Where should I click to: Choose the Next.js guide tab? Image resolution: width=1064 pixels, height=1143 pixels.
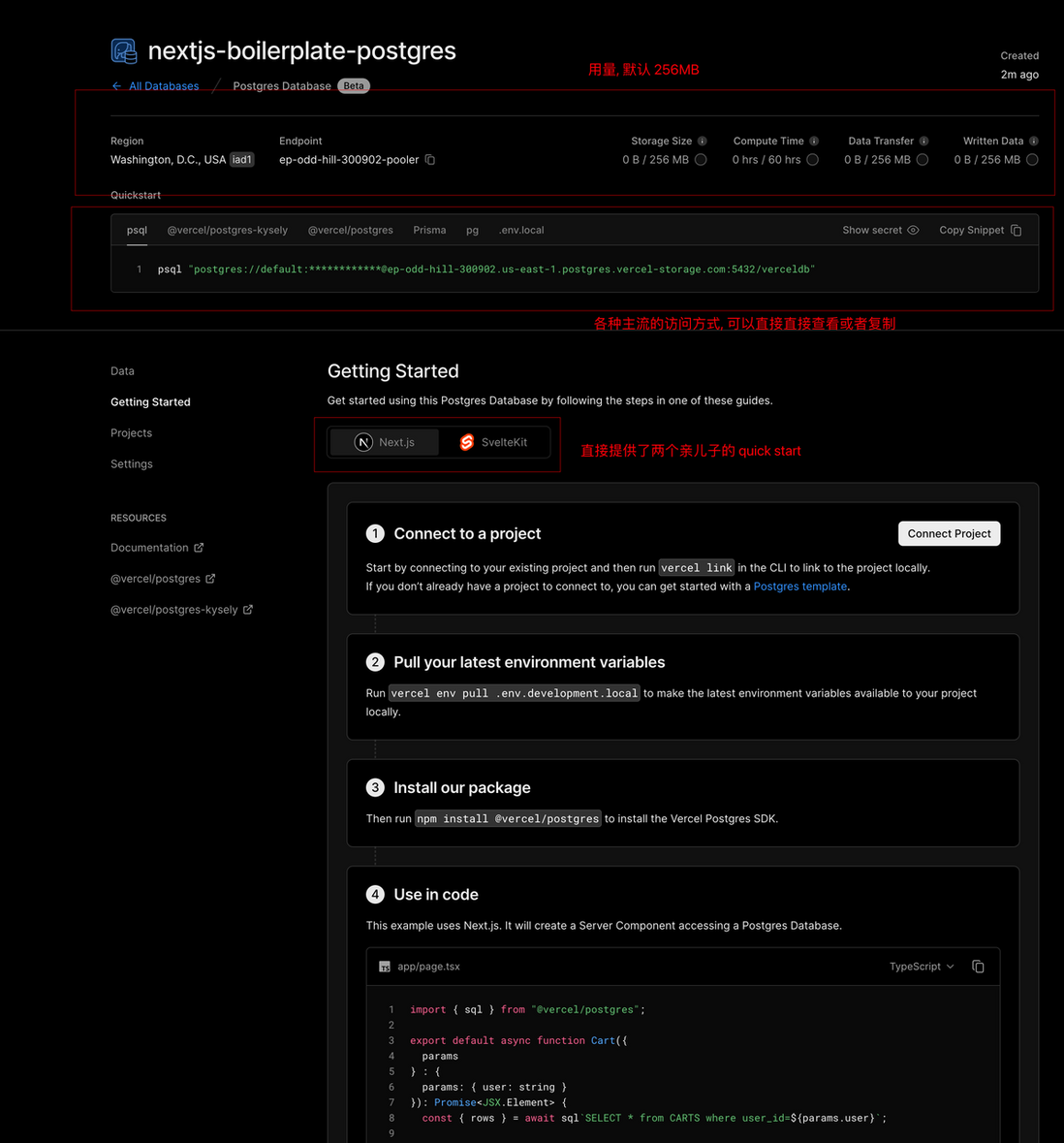[x=384, y=442]
